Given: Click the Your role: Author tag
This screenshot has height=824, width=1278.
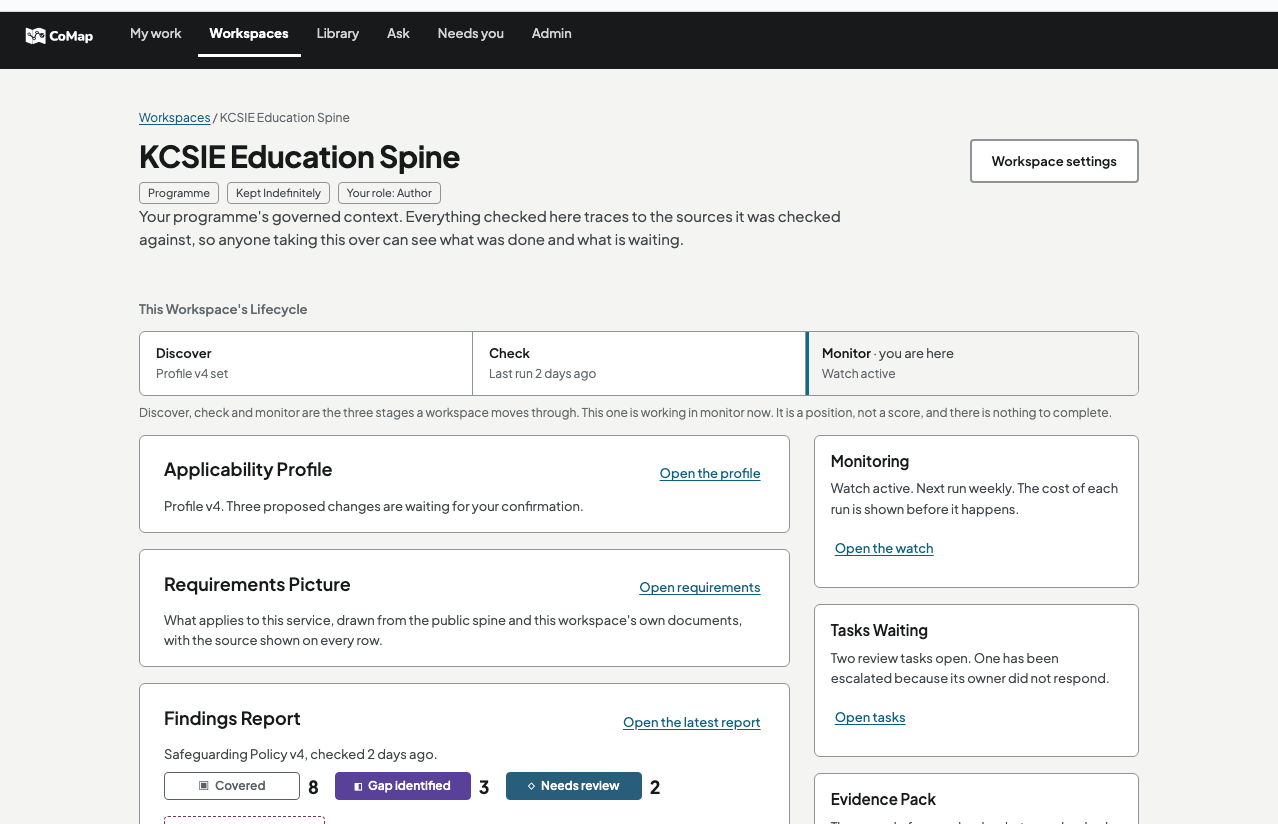Looking at the screenshot, I should (x=389, y=193).
